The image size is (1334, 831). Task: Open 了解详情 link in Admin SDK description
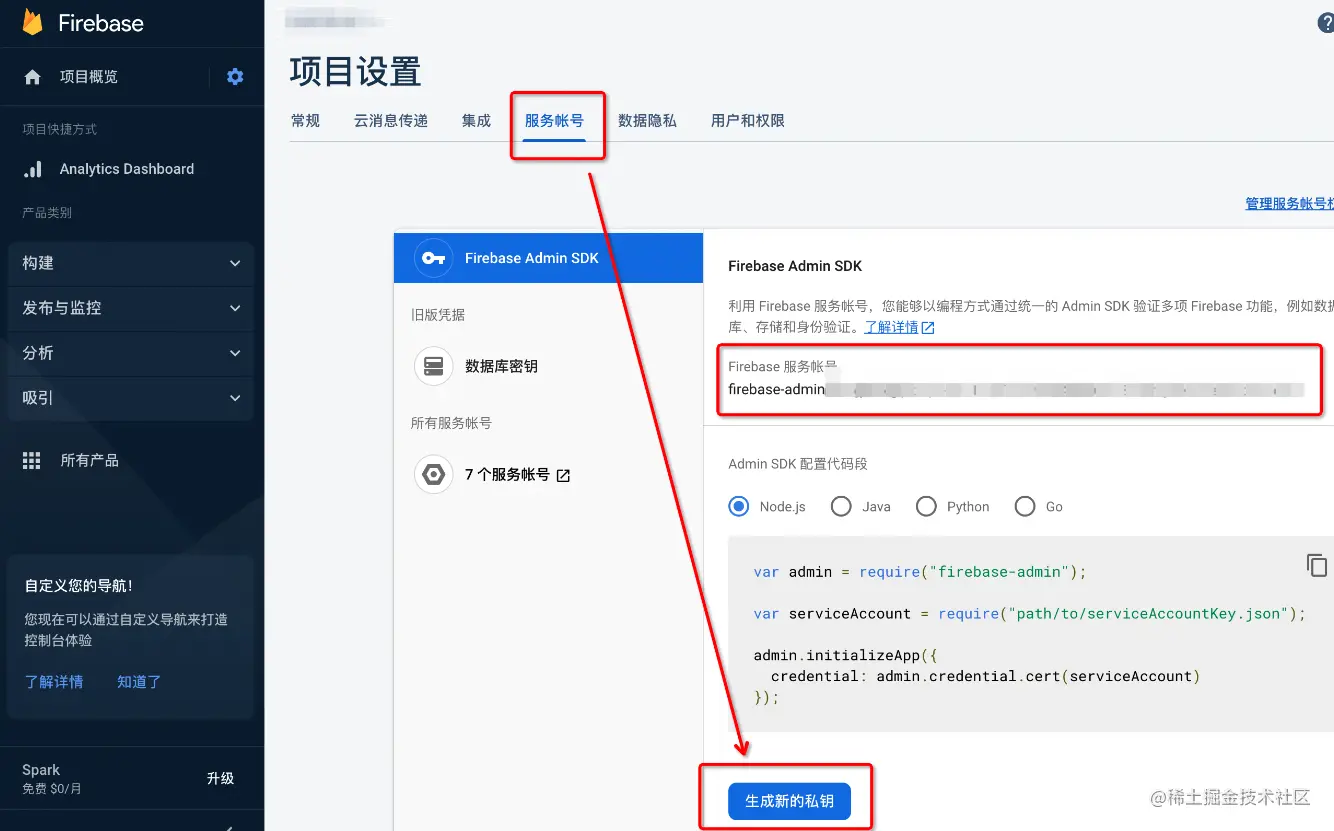(891, 327)
